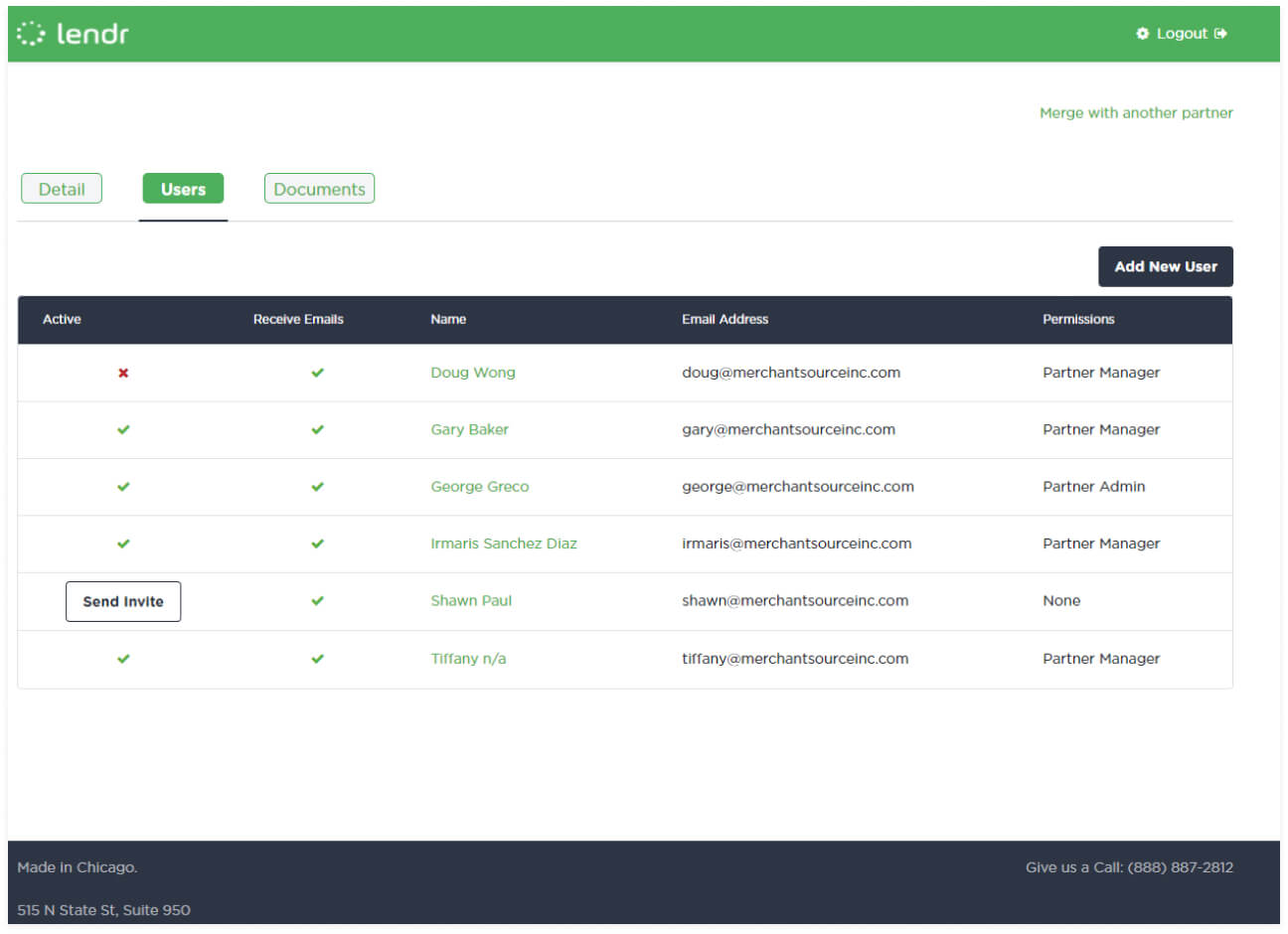Click the red X on Doug Wong's Active status
This screenshot has height=934, width=1288.
[122, 373]
